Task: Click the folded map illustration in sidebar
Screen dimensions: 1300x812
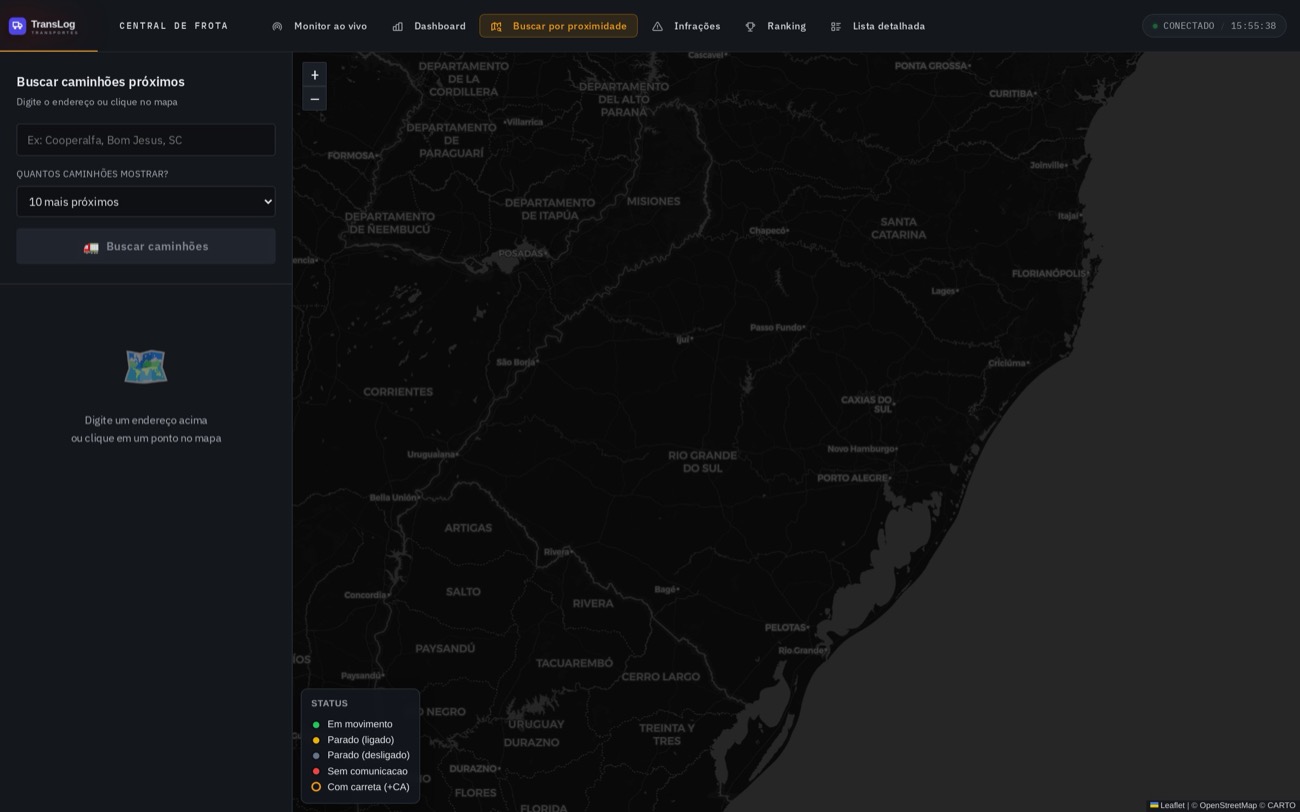Action: 146,367
